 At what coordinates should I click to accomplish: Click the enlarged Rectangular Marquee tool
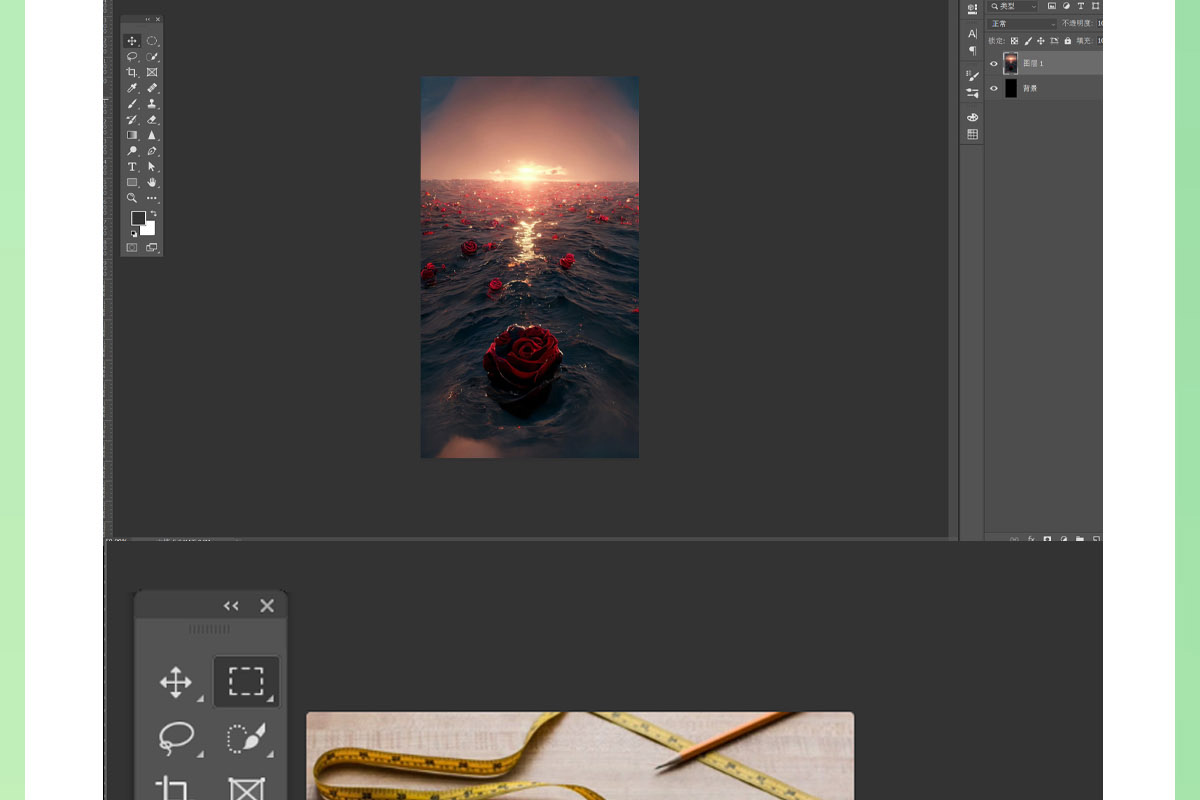(x=246, y=682)
